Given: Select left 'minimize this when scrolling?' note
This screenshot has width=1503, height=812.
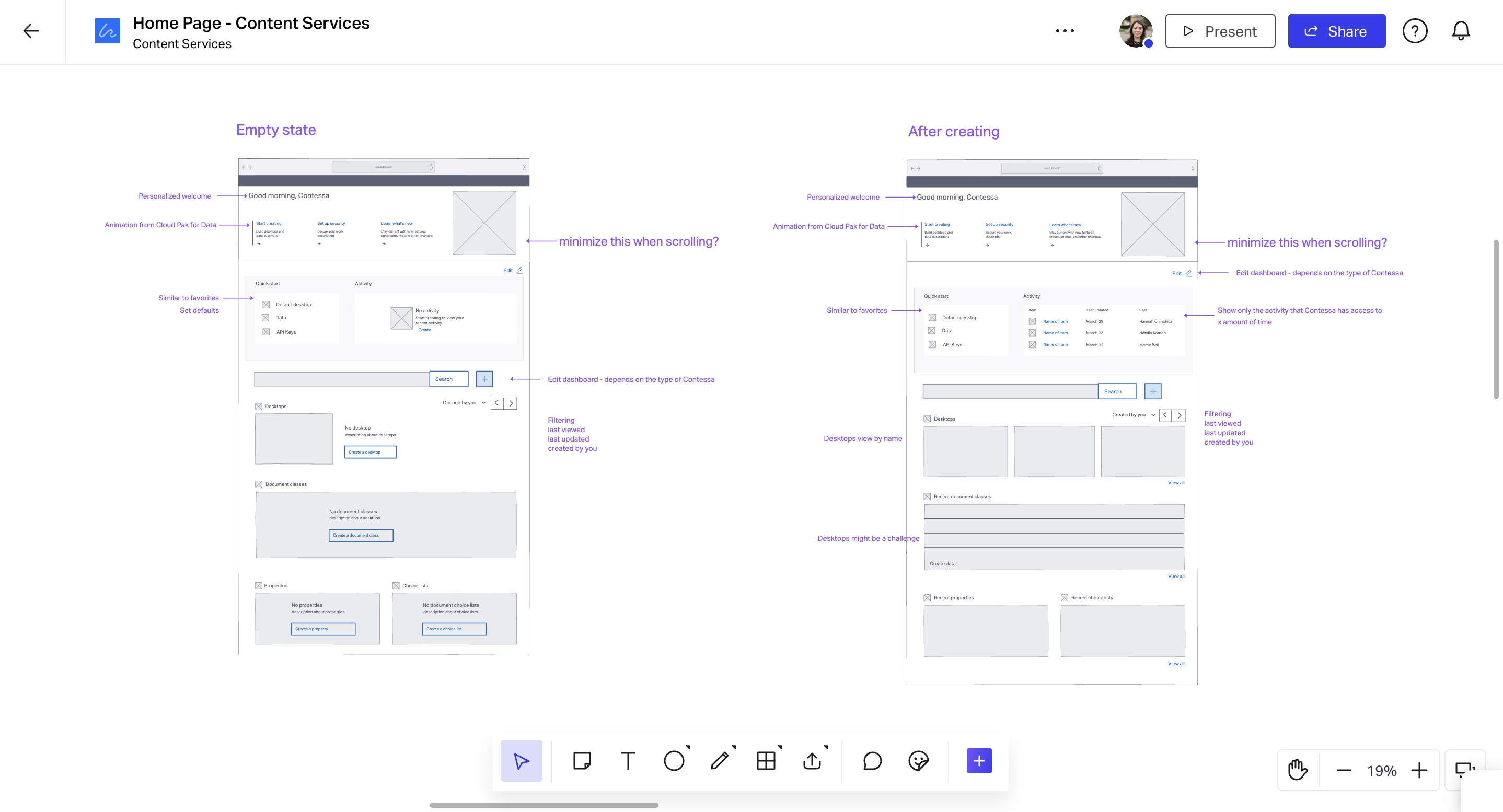Looking at the screenshot, I should 638,241.
